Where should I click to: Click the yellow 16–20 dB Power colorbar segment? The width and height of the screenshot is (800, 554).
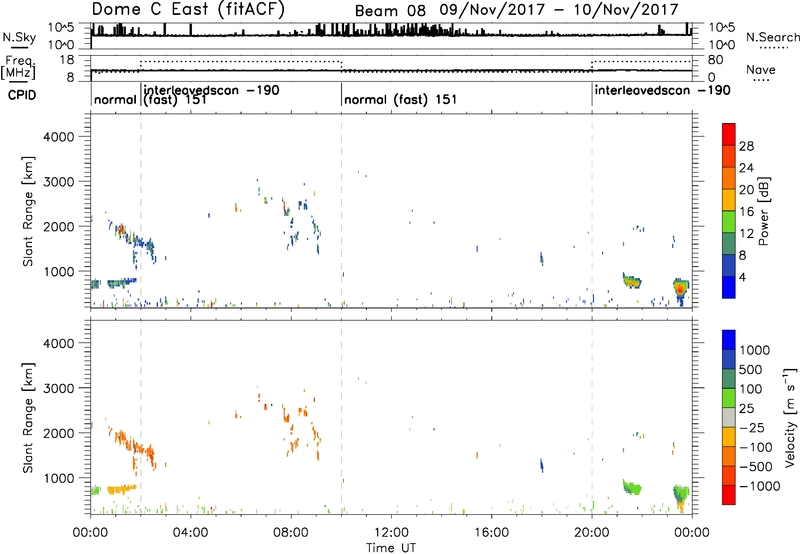pos(729,199)
